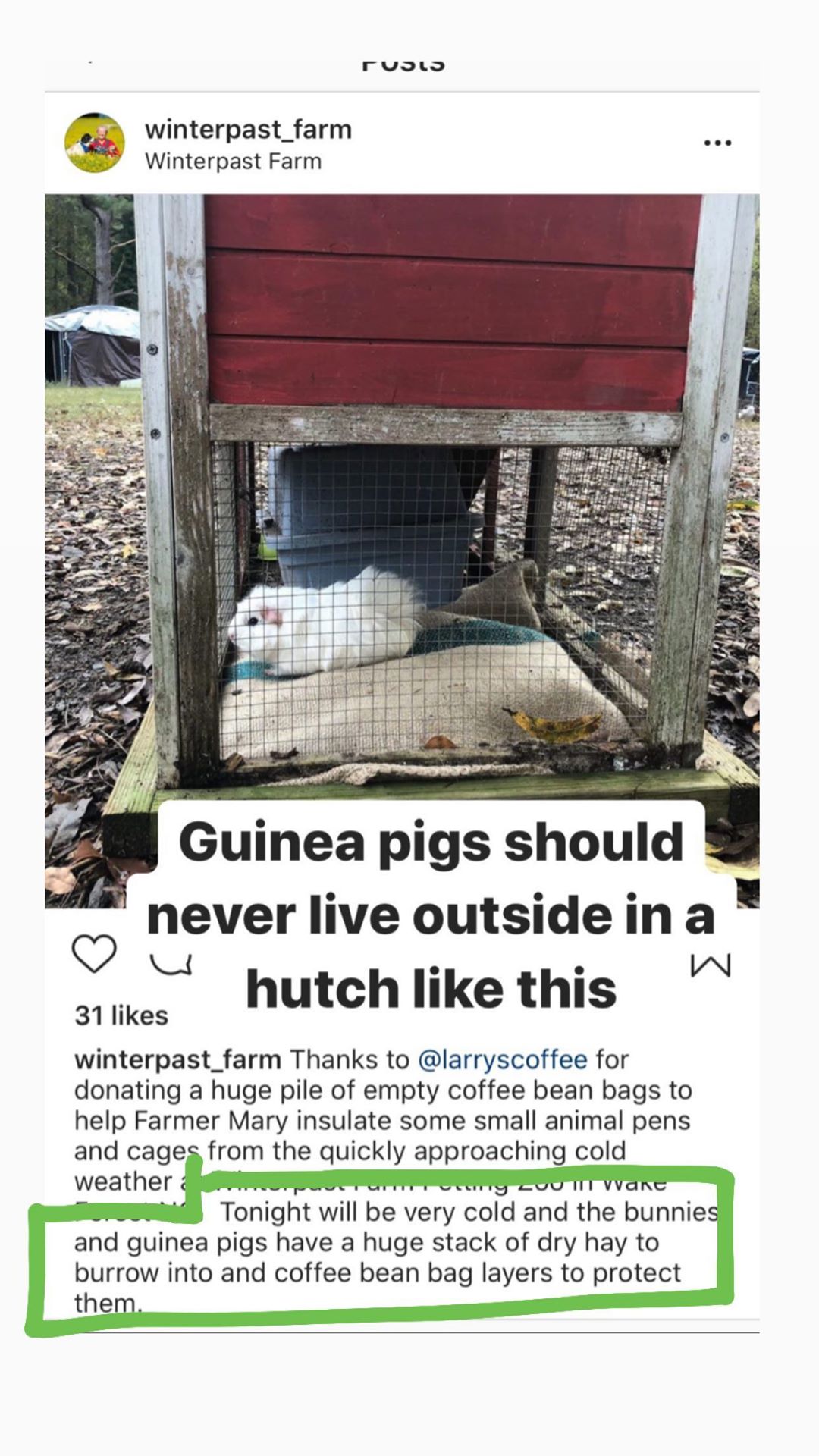Tap the heart like icon
Image resolution: width=819 pixels, height=1456 pixels.
pos(94,953)
